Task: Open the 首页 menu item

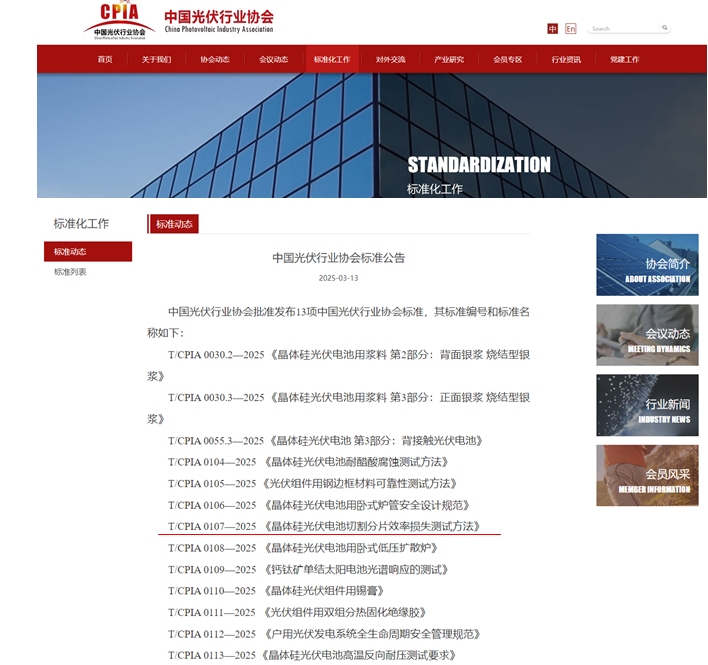Action: click(x=105, y=60)
